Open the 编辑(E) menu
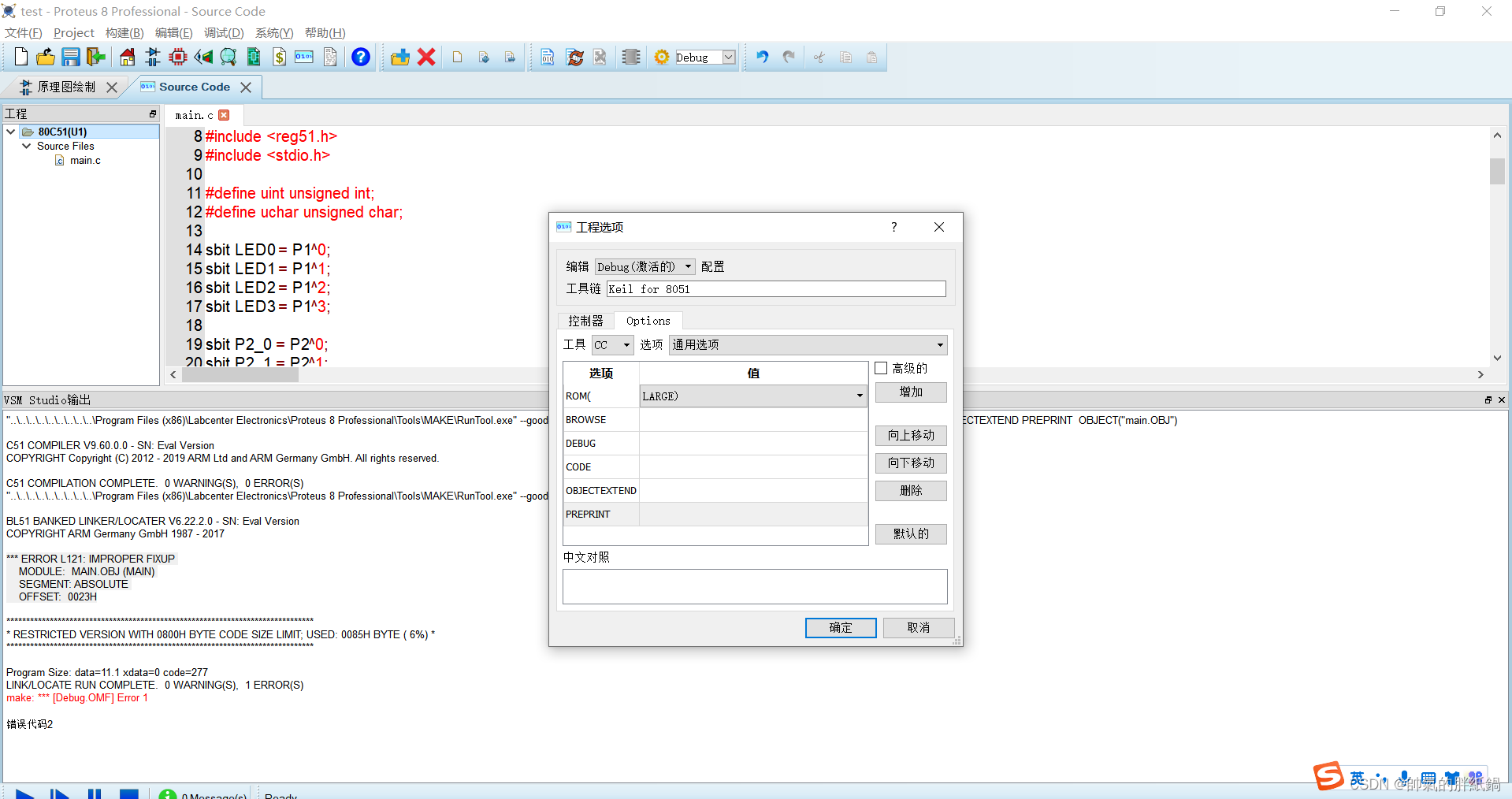This screenshot has width=1512, height=799. 173,32
